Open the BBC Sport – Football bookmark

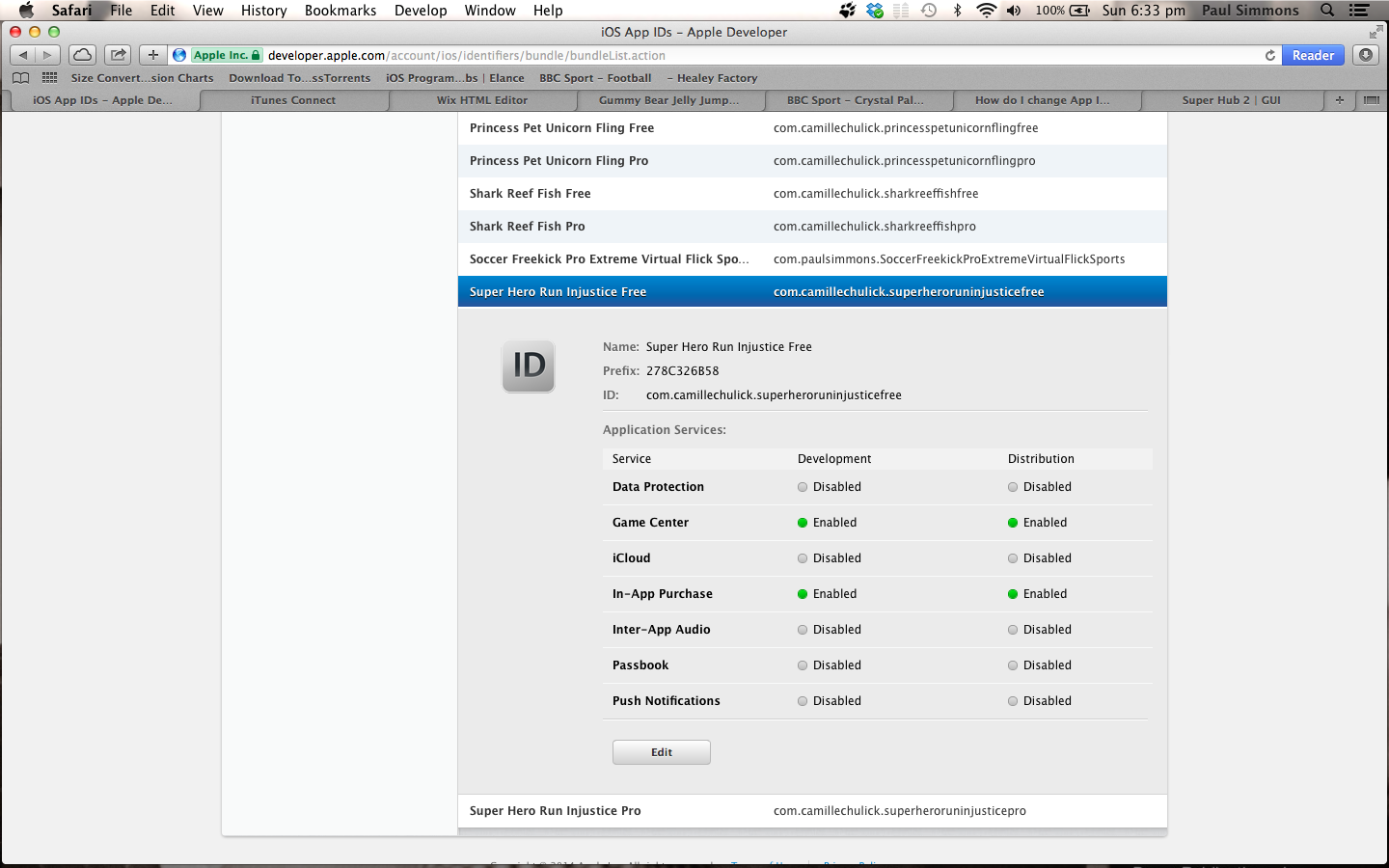[595, 78]
